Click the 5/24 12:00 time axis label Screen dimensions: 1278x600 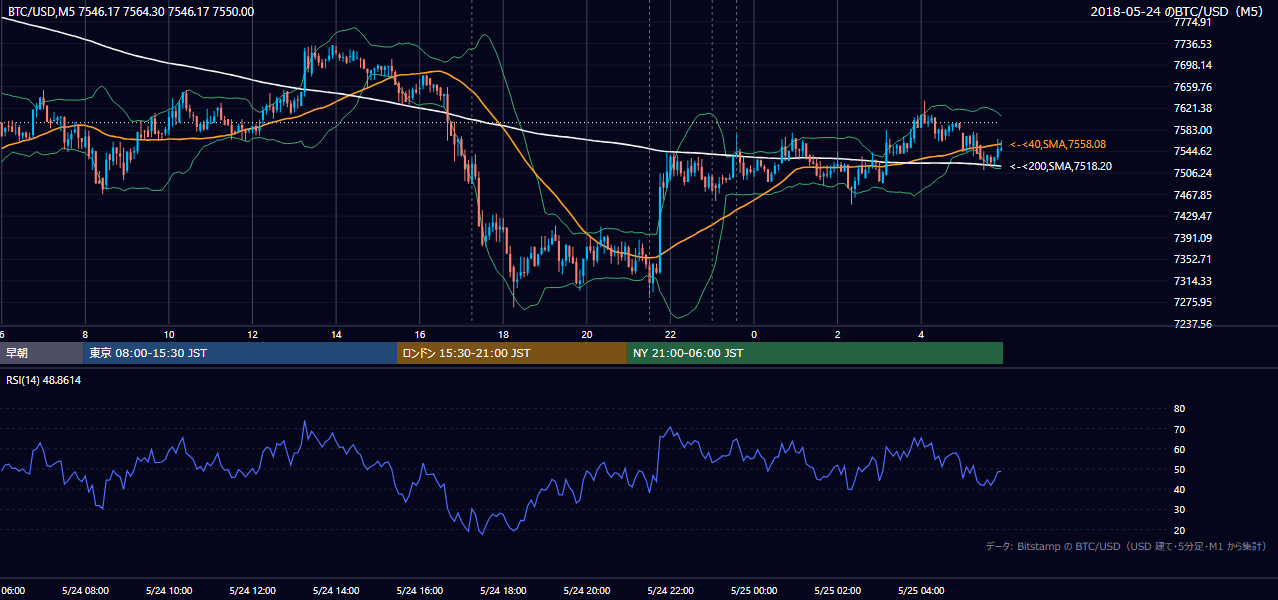(252, 590)
